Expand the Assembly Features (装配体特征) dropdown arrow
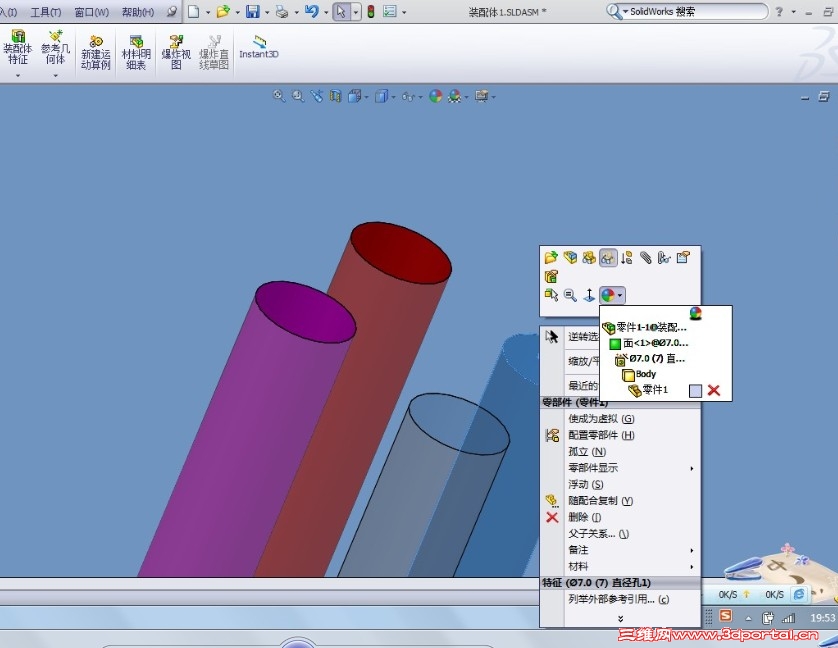The width and height of the screenshot is (838, 648). tap(18, 76)
